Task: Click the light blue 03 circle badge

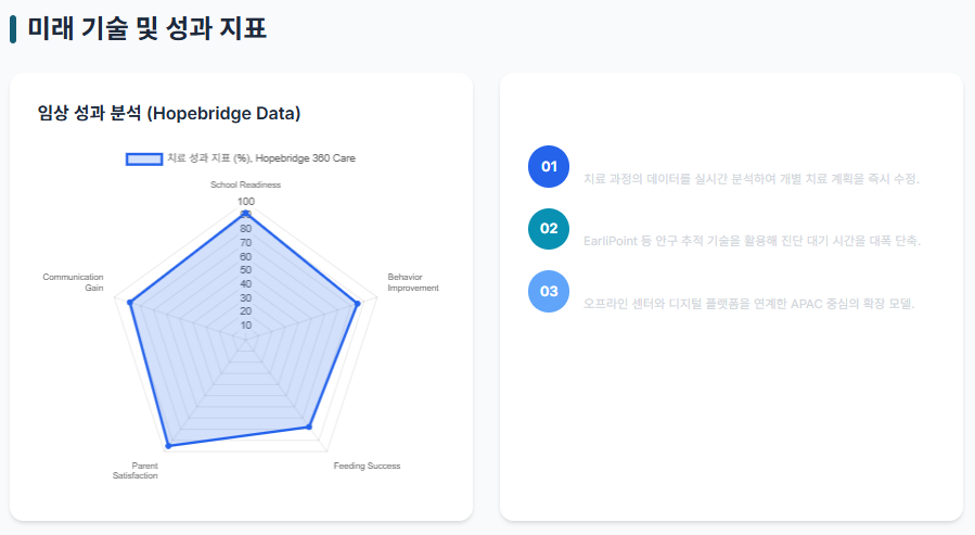Action: (548, 291)
